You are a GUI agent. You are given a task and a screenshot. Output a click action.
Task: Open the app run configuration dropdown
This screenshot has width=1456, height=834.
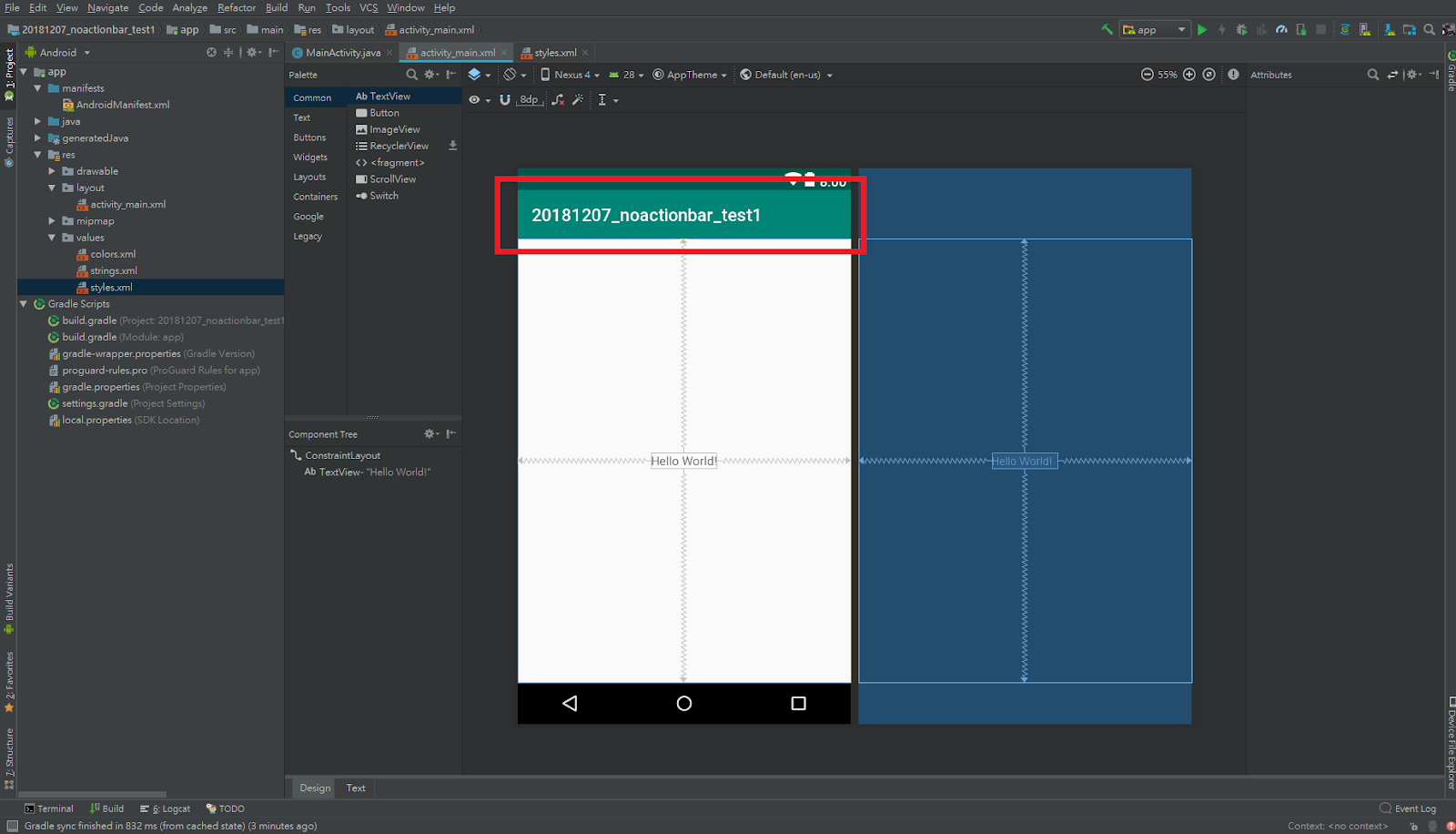1154,29
